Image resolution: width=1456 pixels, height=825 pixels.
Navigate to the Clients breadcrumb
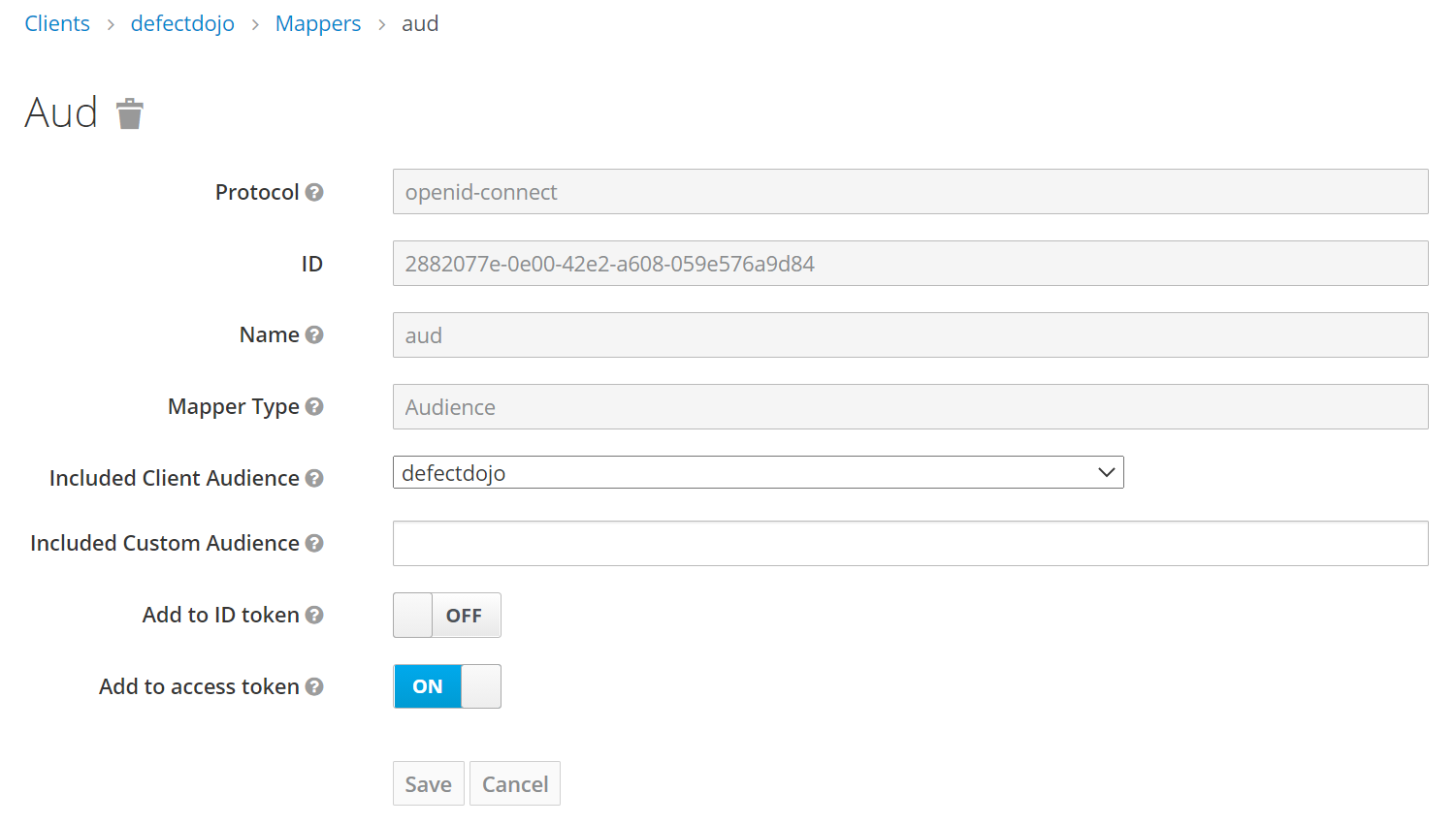tap(56, 22)
